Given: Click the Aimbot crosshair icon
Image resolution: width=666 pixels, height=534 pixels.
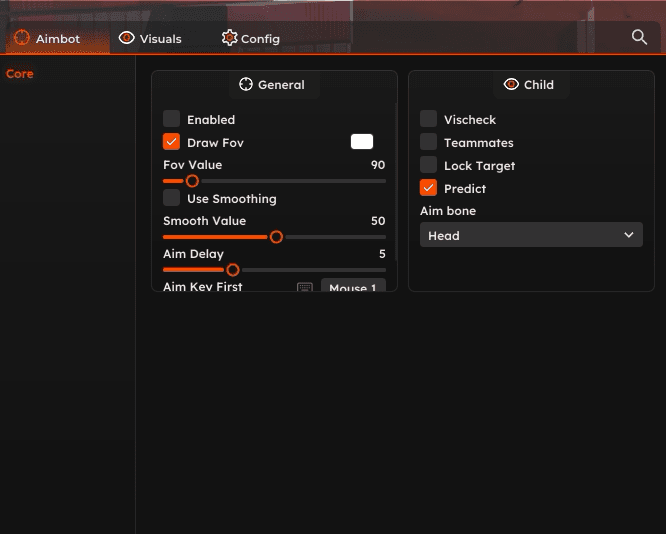Looking at the screenshot, I should click(21, 38).
